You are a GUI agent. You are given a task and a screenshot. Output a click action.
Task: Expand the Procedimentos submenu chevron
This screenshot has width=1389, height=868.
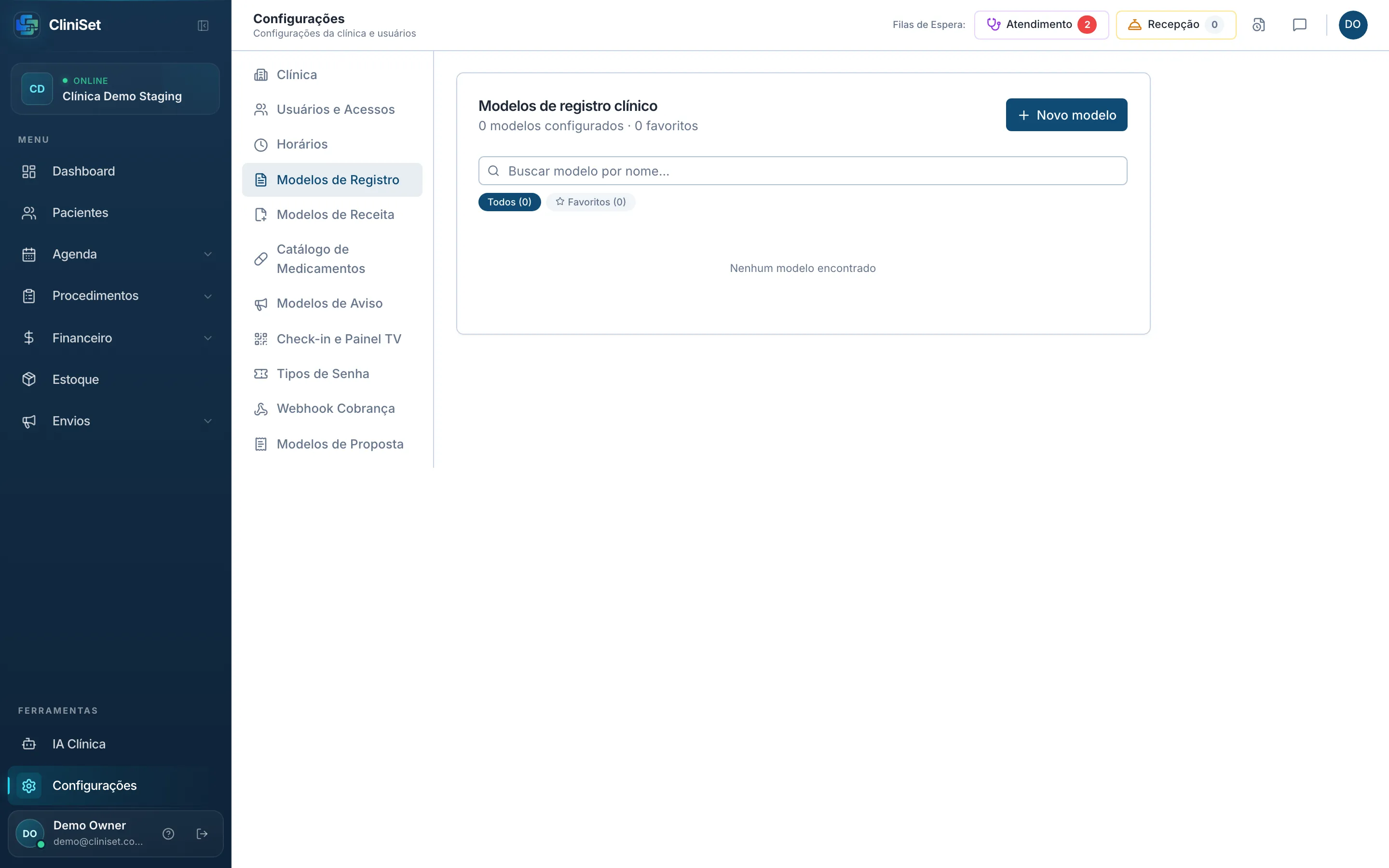point(208,296)
